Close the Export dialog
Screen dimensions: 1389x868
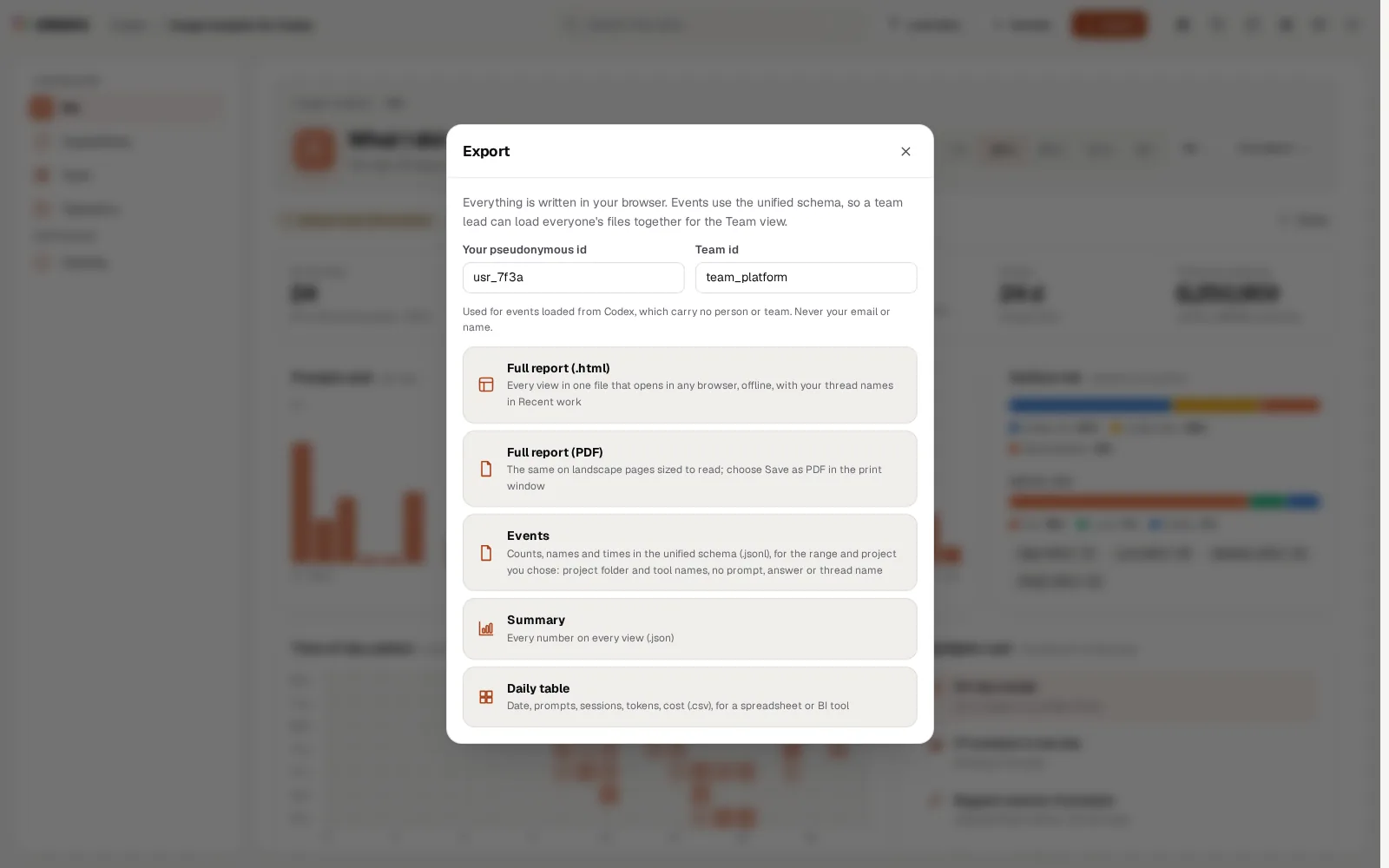905,151
